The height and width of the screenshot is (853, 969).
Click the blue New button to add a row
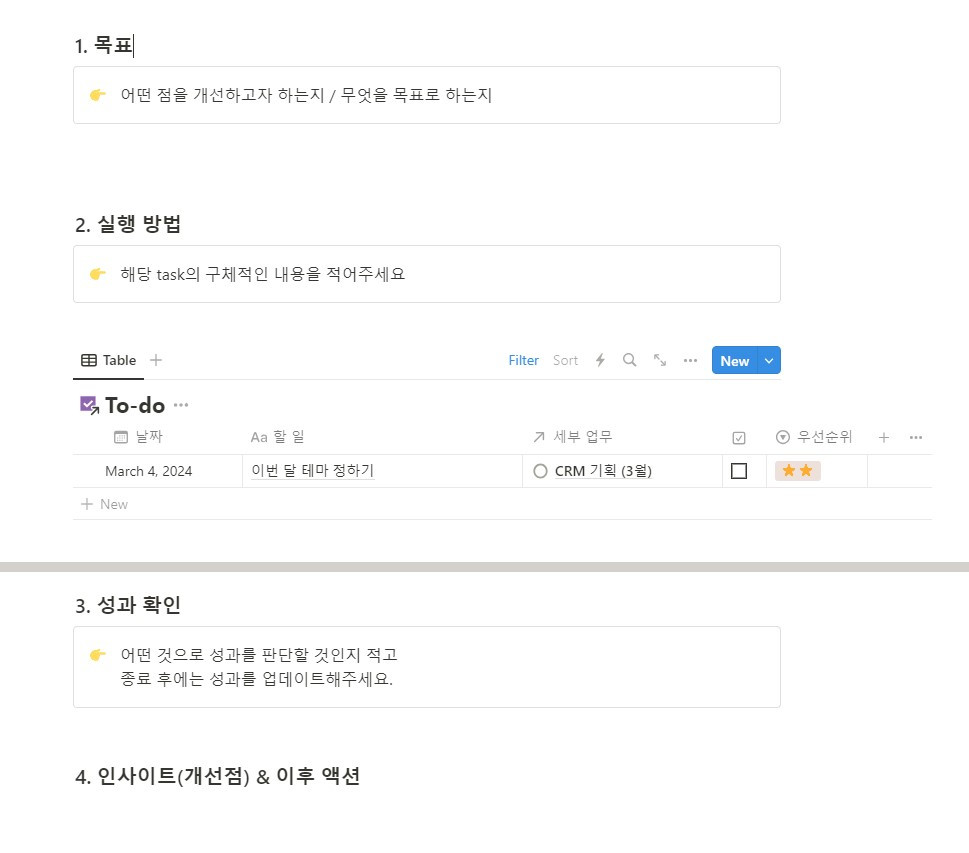[735, 360]
